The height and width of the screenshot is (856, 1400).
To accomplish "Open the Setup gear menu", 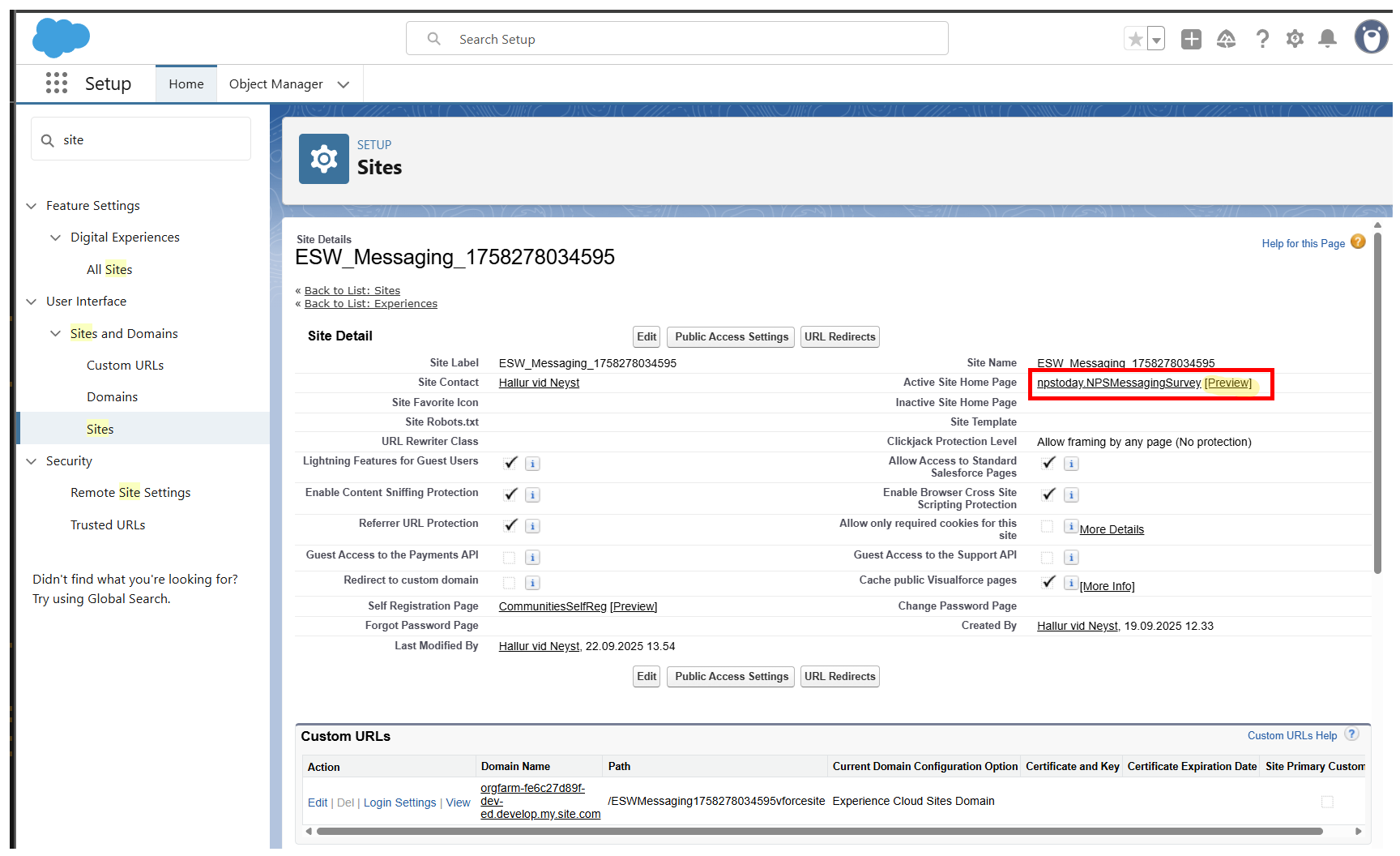I will (1295, 39).
